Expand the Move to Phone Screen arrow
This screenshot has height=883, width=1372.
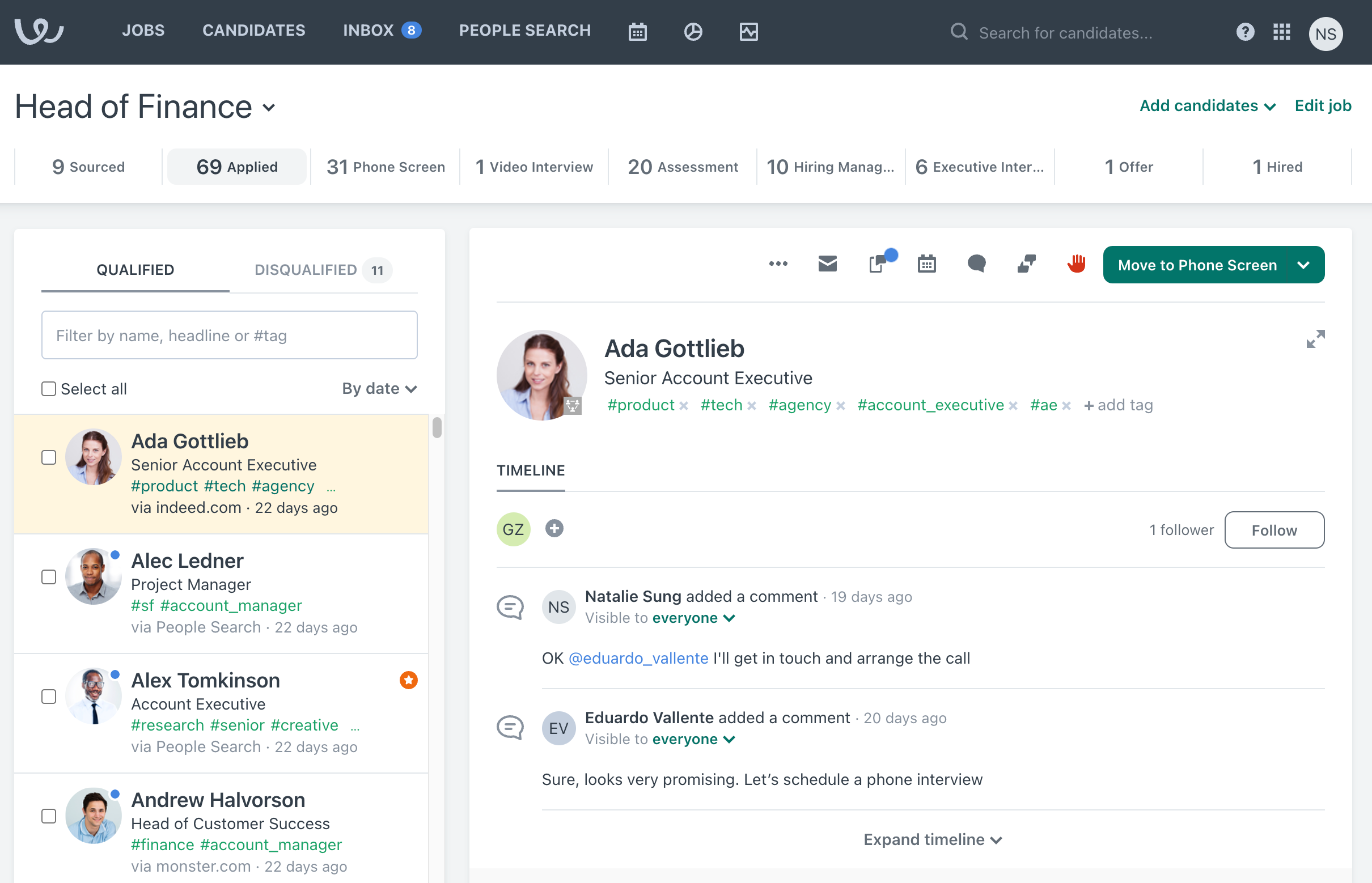click(1304, 265)
